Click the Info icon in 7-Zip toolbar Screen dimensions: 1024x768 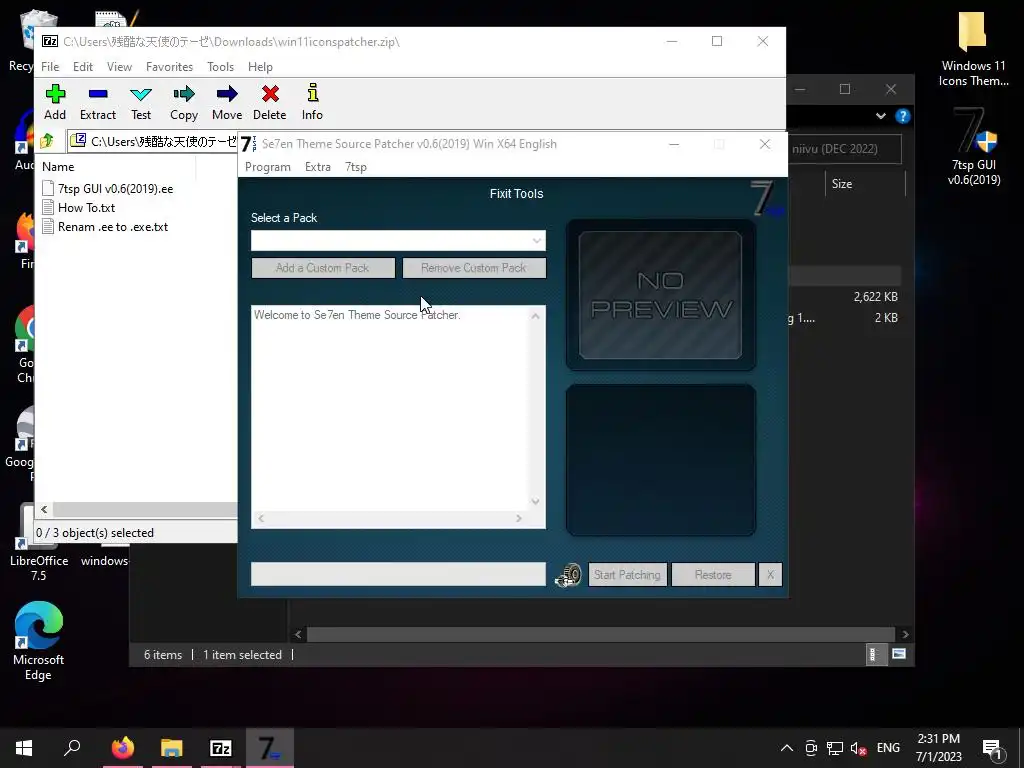(x=313, y=93)
